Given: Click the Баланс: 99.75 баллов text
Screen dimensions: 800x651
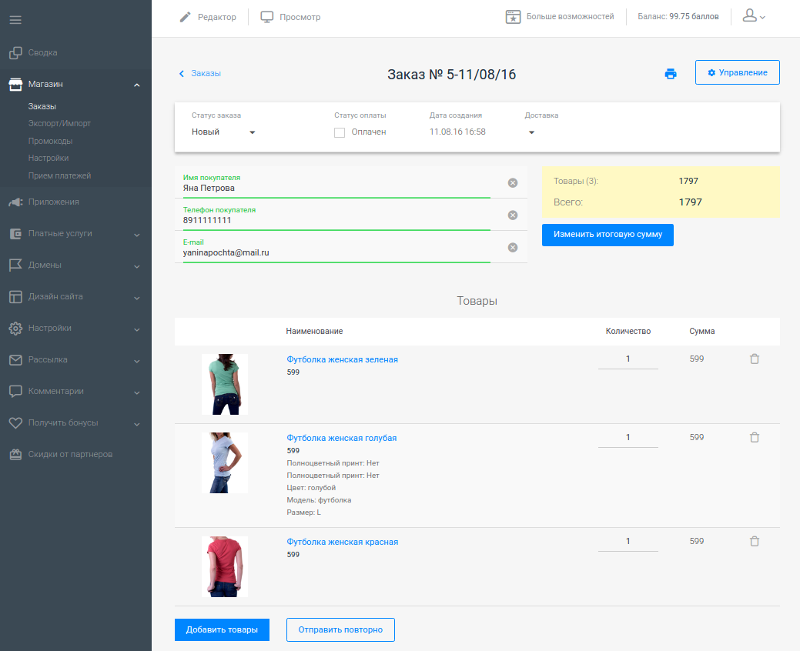Looking at the screenshot, I should point(678,17).
